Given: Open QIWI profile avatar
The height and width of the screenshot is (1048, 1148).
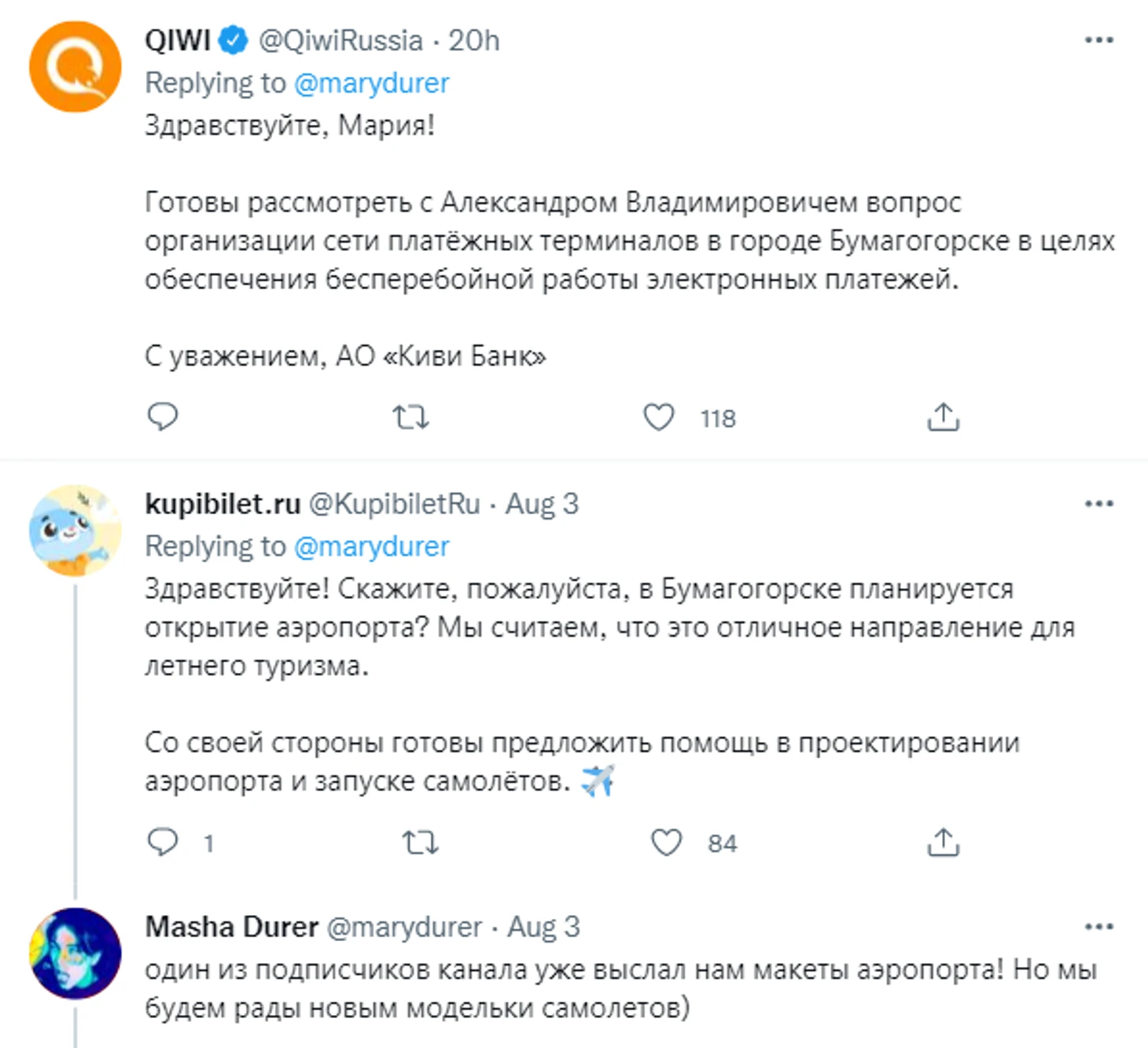Looking at the screenshot, I should (75, 66).
